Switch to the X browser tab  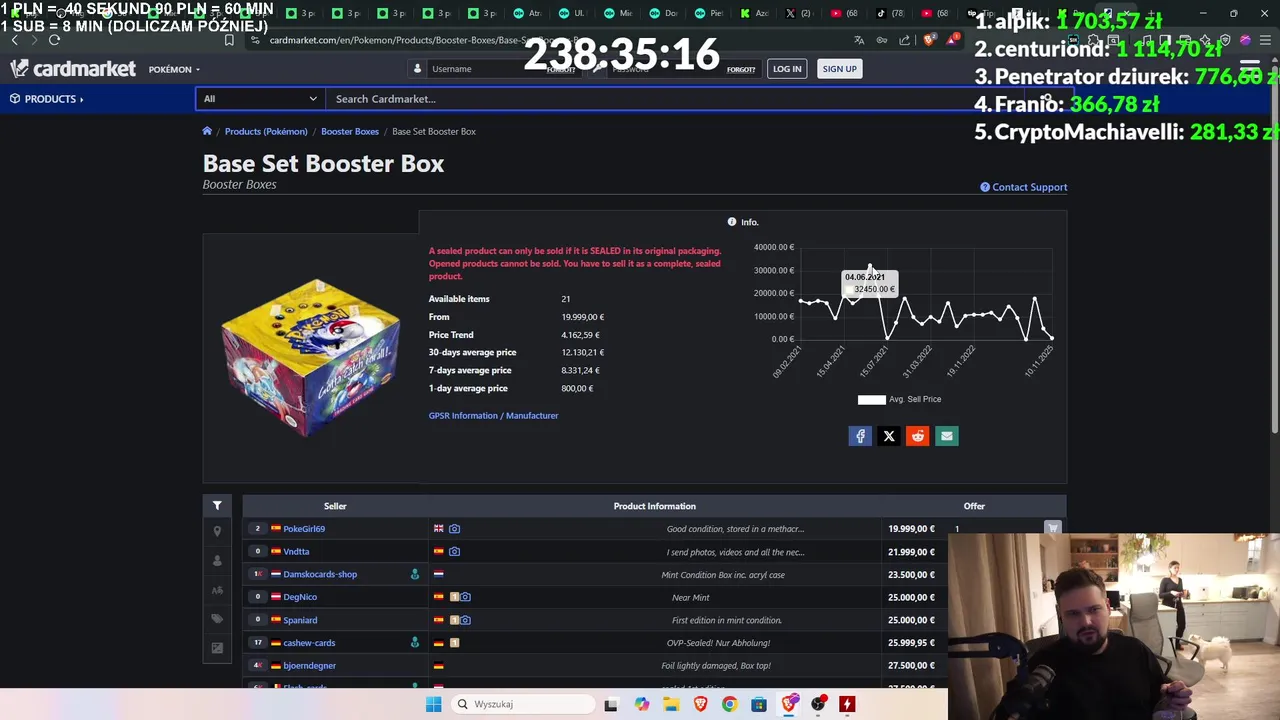(x=797, y=14)
